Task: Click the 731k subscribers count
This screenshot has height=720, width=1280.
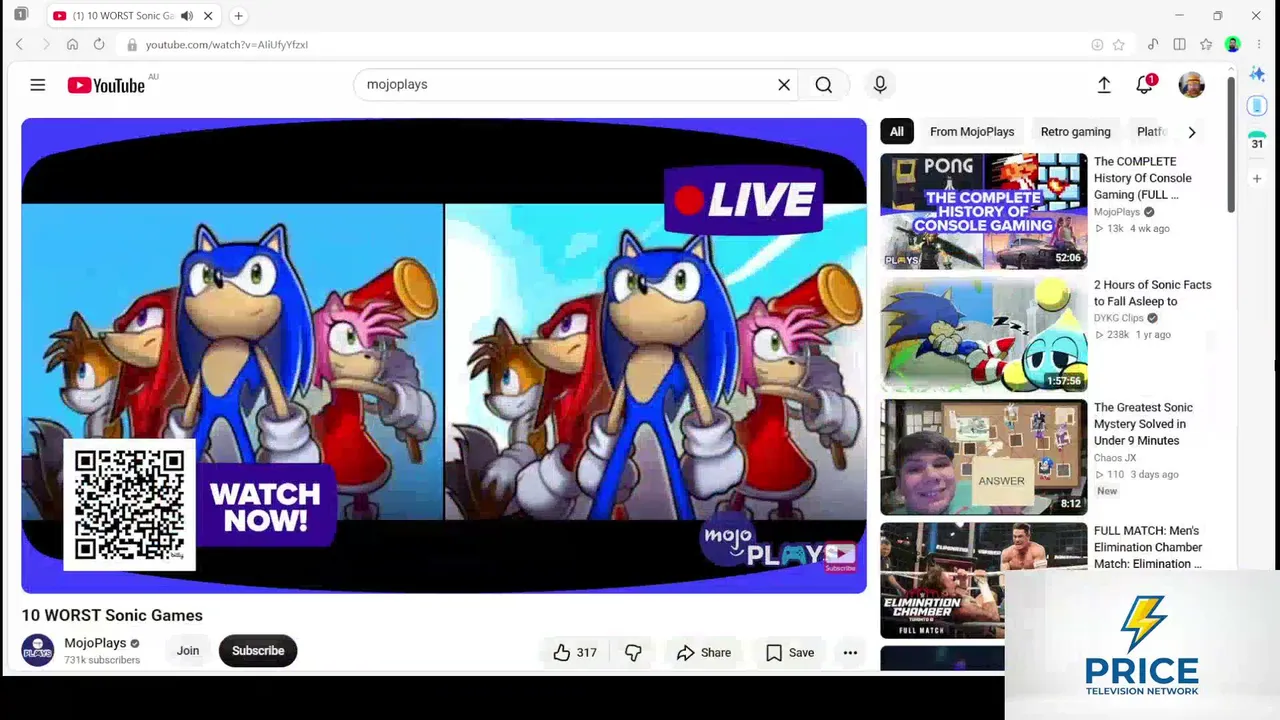Action: (102, 660)
